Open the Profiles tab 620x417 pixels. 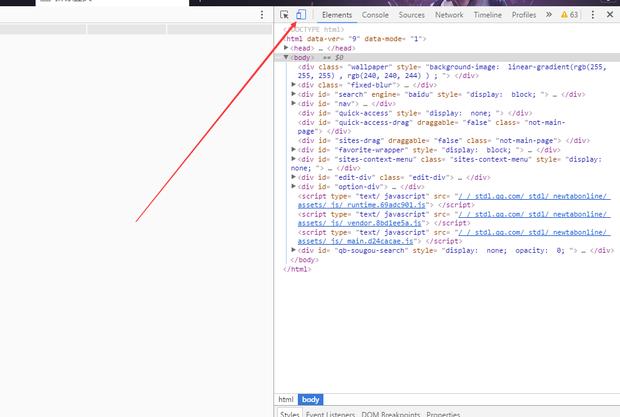click(523, 15)
